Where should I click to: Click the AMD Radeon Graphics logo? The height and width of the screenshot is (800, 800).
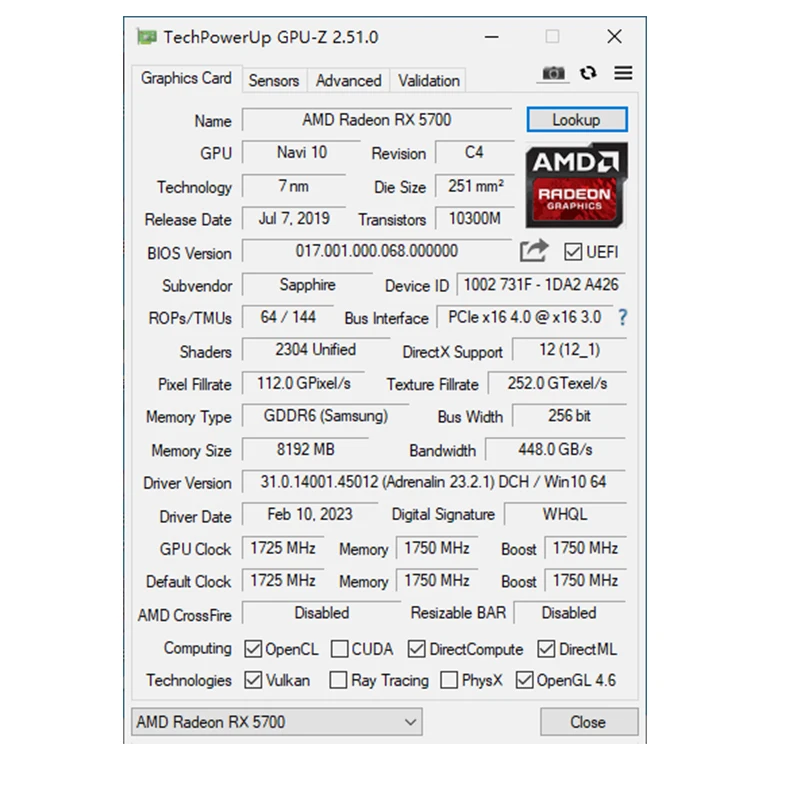(577, 185)
